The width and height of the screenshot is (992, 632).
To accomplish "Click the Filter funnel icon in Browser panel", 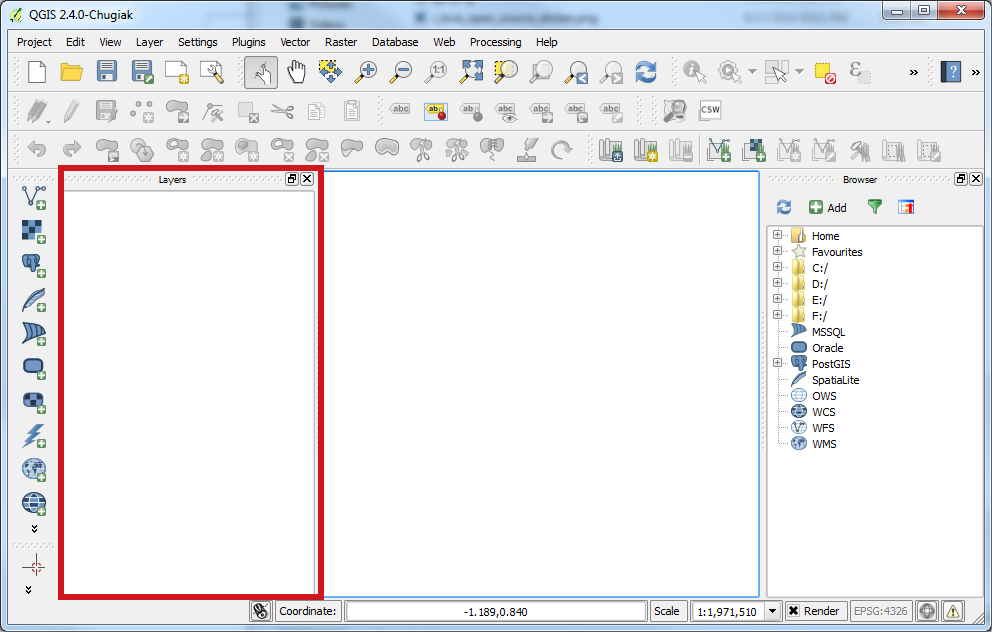I will click(875, 207).
